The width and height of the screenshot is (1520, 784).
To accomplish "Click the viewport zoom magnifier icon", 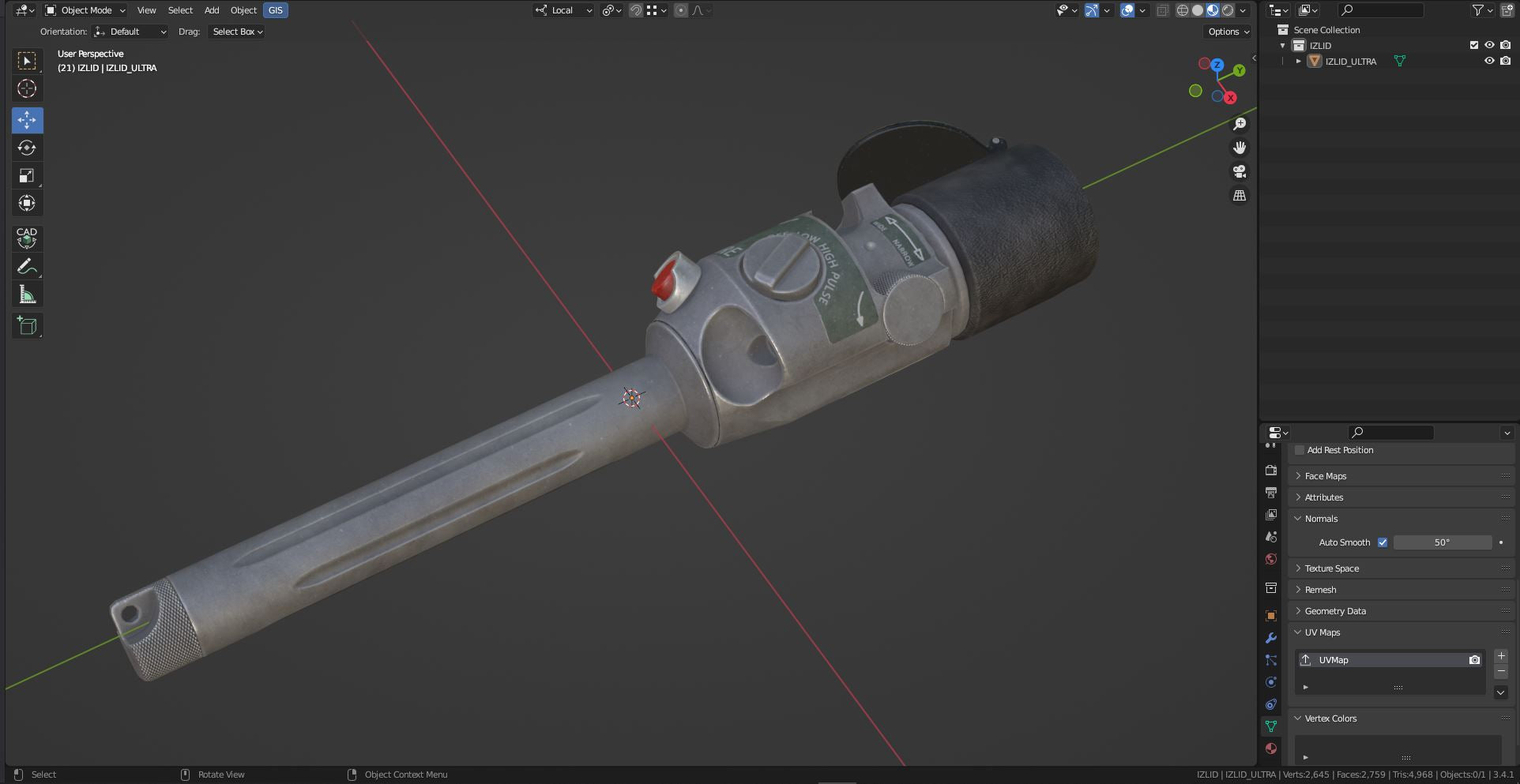I will (x=1240, y=124).
